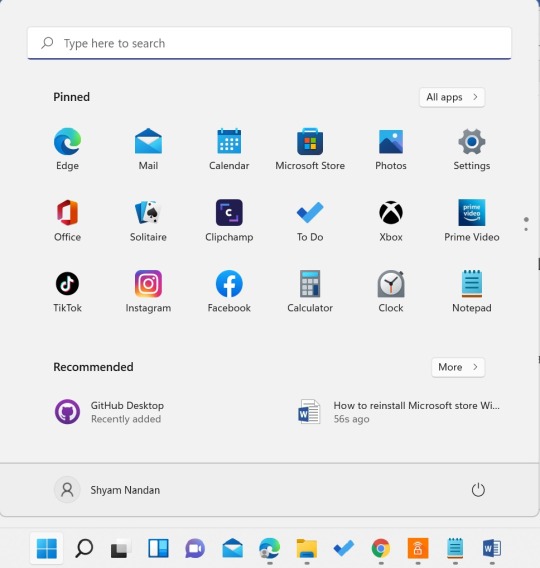Open the To Do pinned app
This screenshot has height=568, width=540.
point(310,220)
